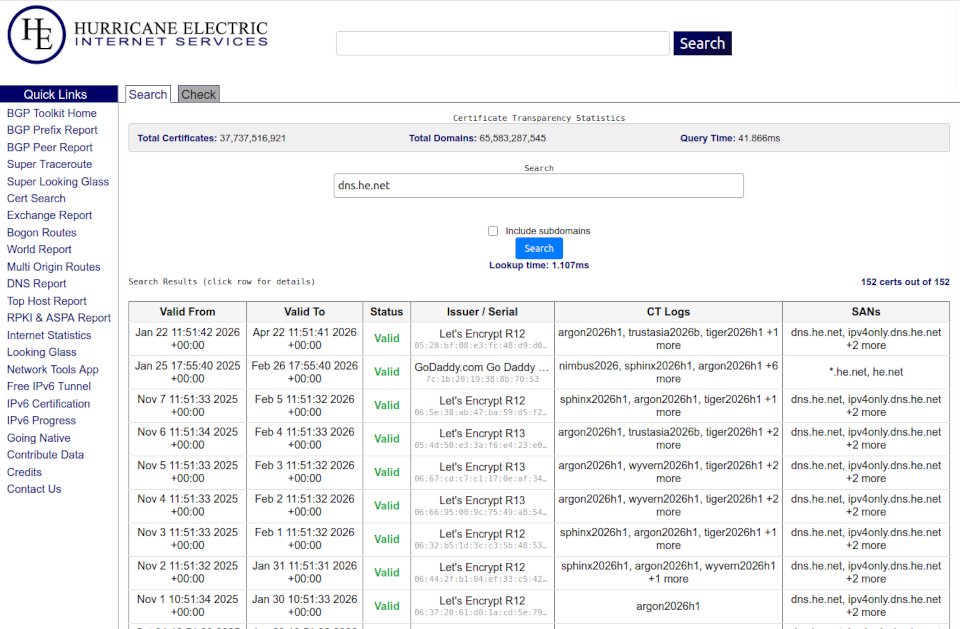Open Free IPv6 Tunnel link
The width and height of the screenshot is (960, 629).
(x=49, y=386)
